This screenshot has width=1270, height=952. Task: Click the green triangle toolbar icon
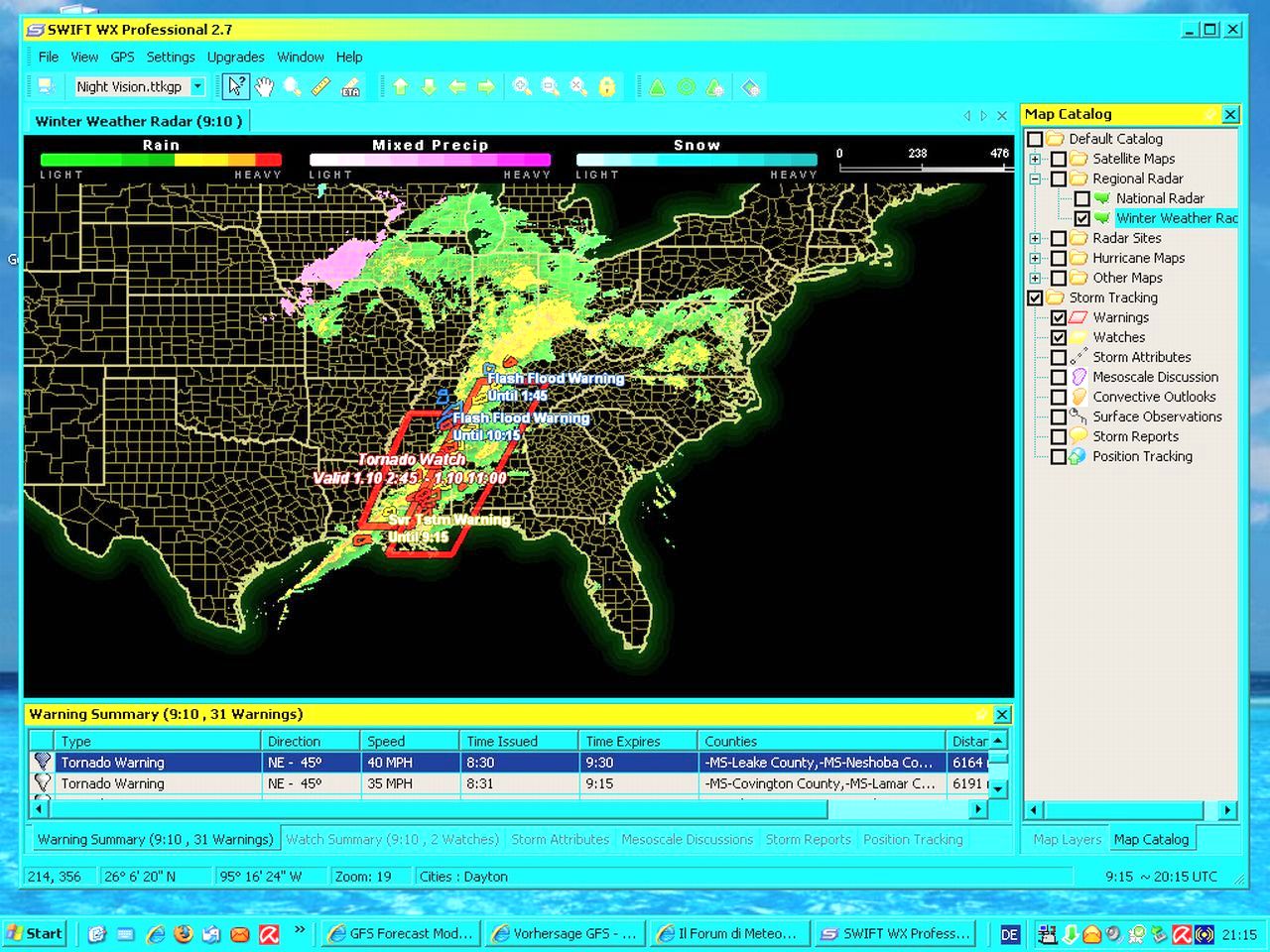point(657,86)
